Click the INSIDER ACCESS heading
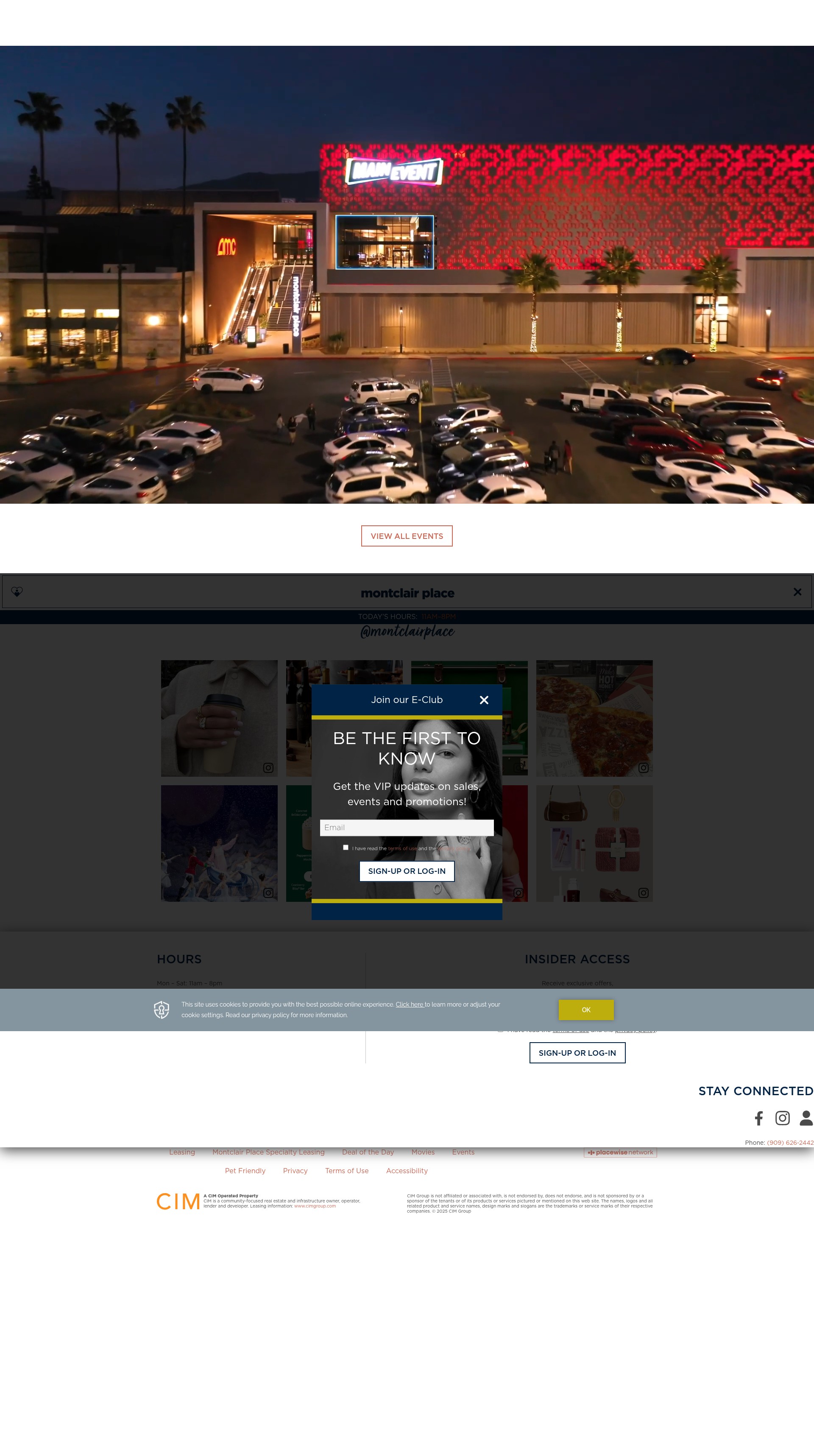This screenshot has width=814, height=1456. click(577, 959)
